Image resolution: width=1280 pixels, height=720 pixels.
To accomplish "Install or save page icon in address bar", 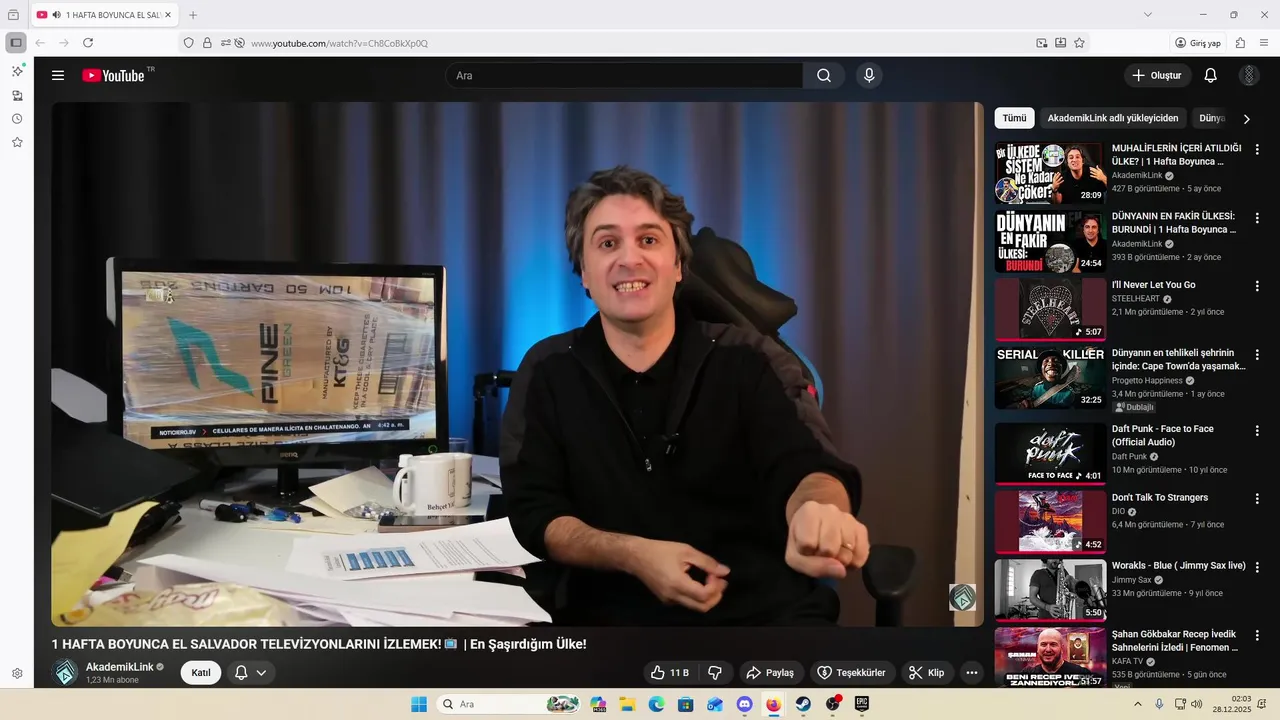I will (x=1060, y=43).
